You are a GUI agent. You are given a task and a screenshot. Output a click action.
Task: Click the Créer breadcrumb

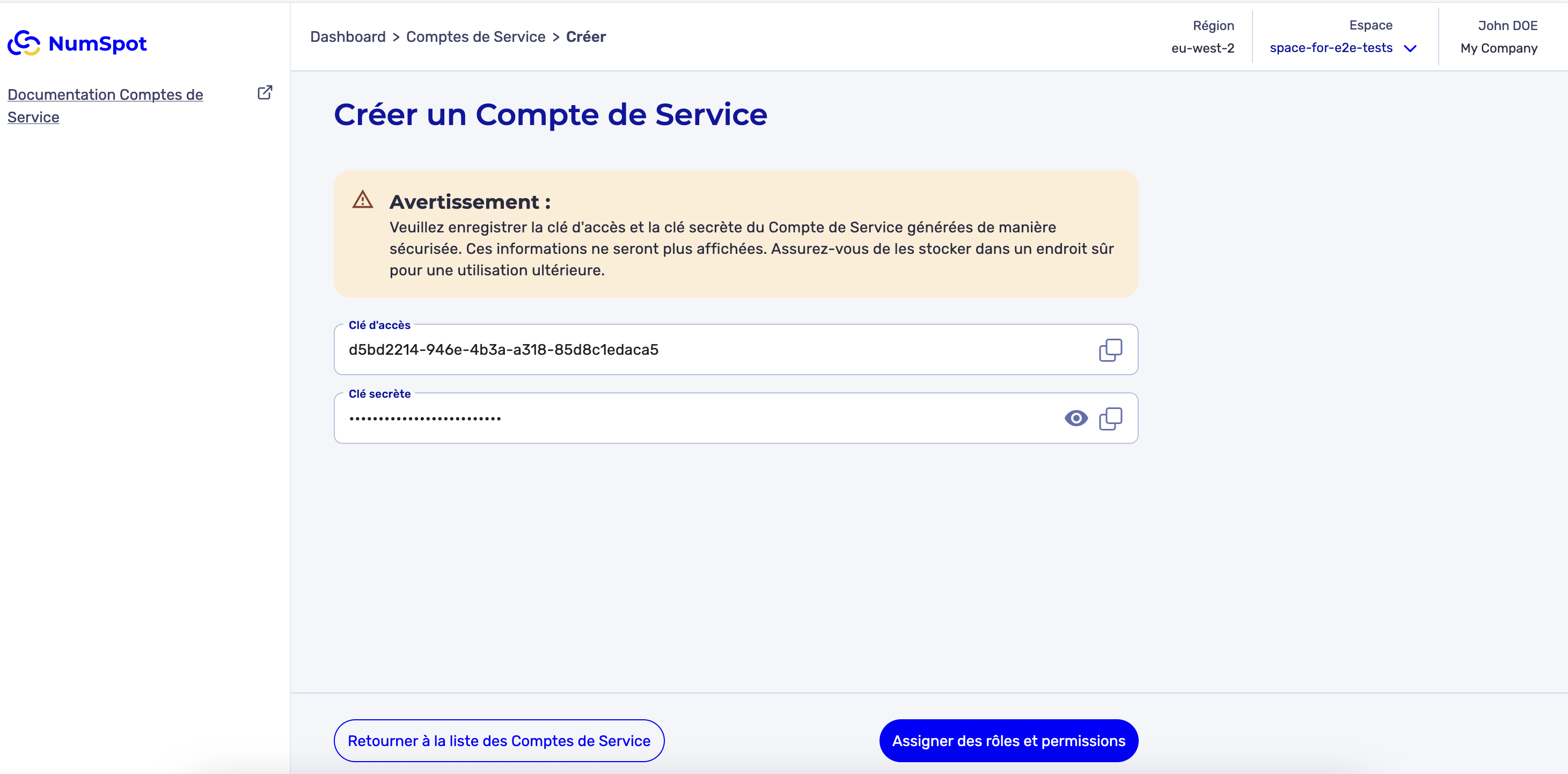tap(585, 36)
